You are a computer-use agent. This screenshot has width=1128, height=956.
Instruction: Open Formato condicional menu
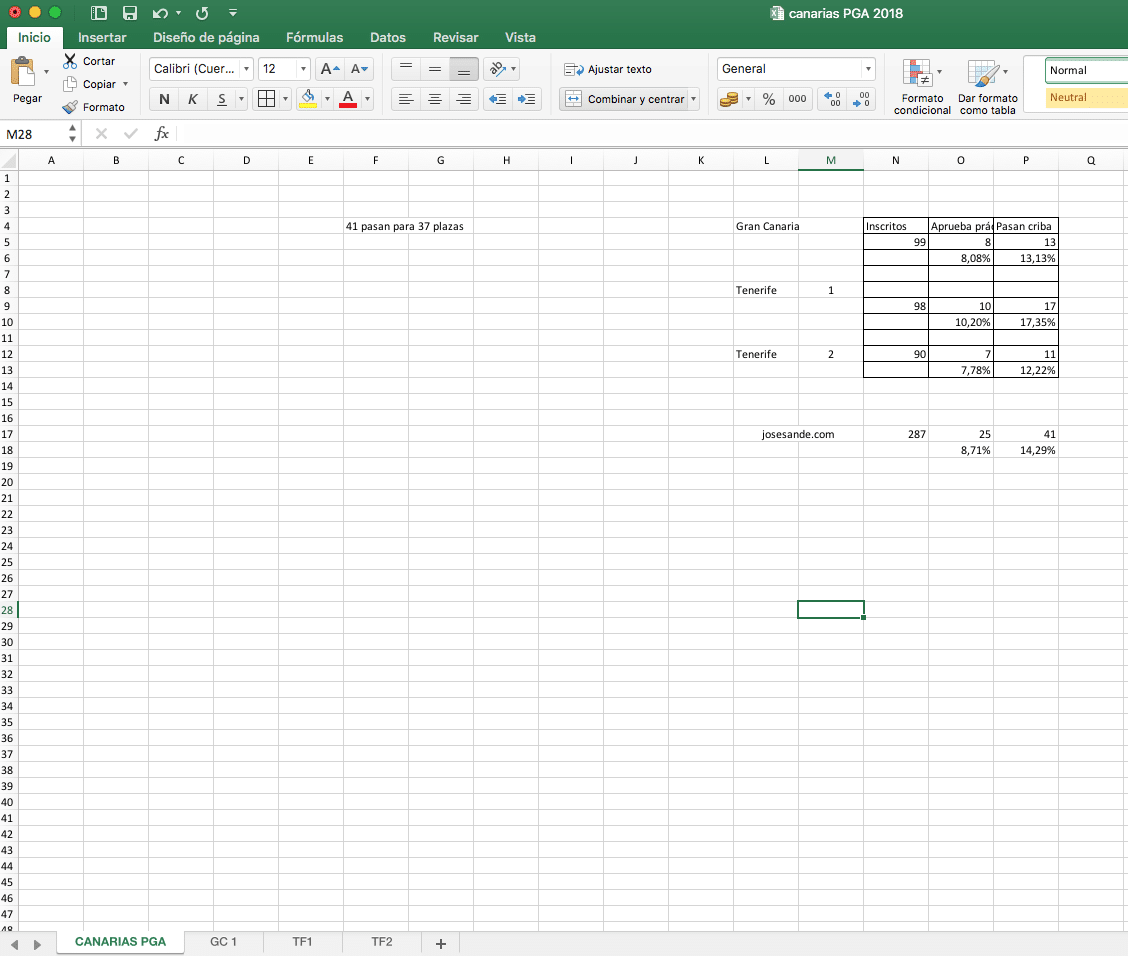(x=922, y=86)
